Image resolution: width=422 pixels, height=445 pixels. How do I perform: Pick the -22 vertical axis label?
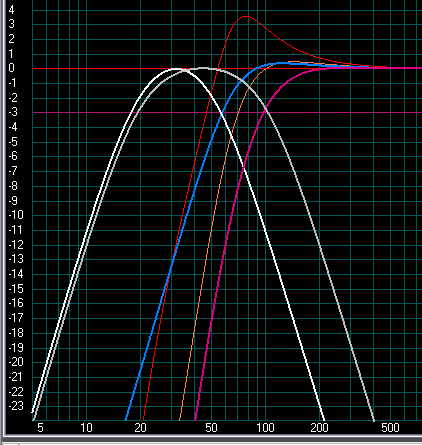(16, 391)
